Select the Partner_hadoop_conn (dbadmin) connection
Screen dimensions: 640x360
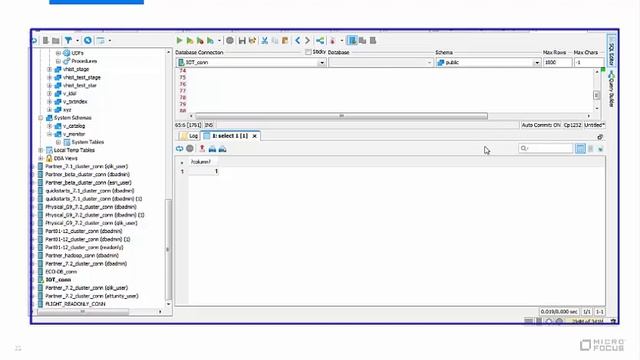(82, 256)
